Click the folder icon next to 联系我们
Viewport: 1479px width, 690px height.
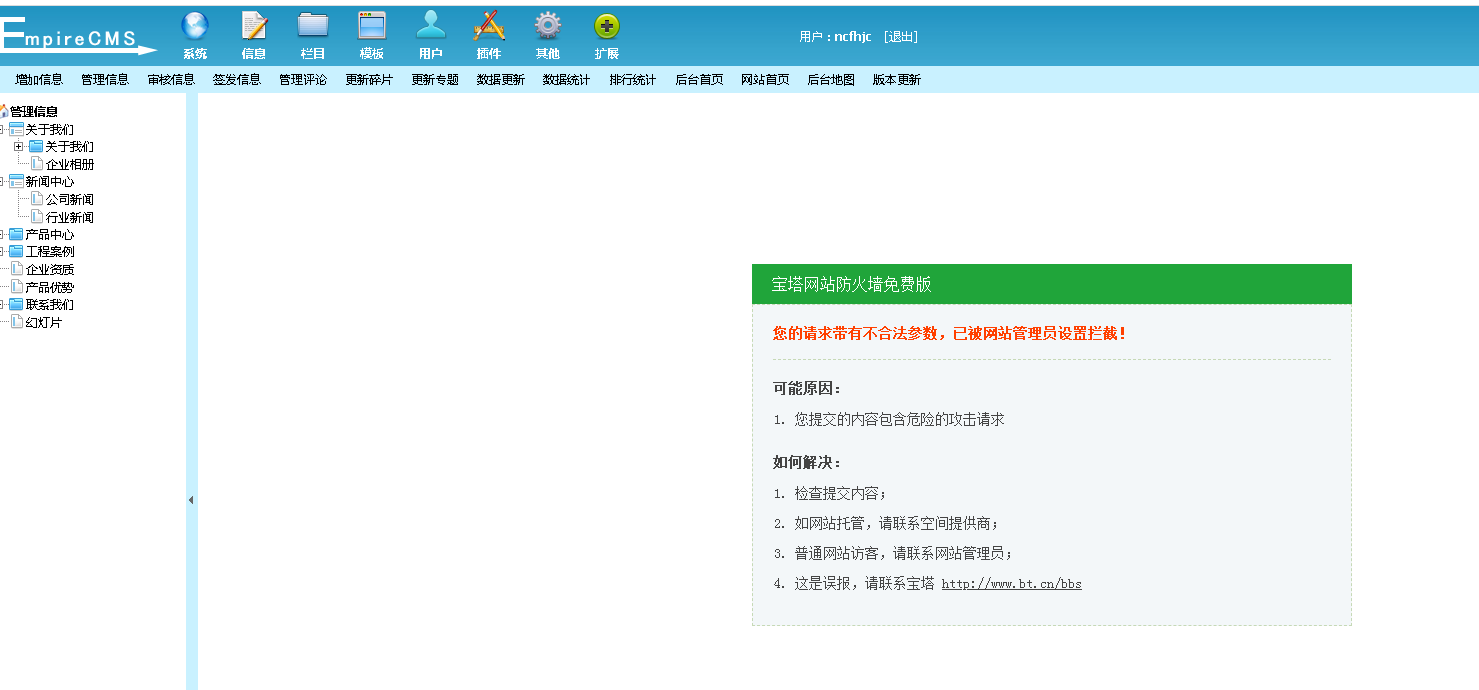click(x=16, y=304)
